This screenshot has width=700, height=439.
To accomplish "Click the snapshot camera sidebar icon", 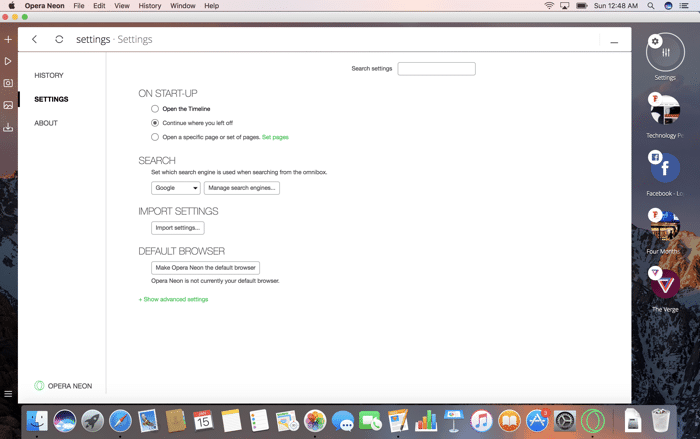I will tap(8, 83).
